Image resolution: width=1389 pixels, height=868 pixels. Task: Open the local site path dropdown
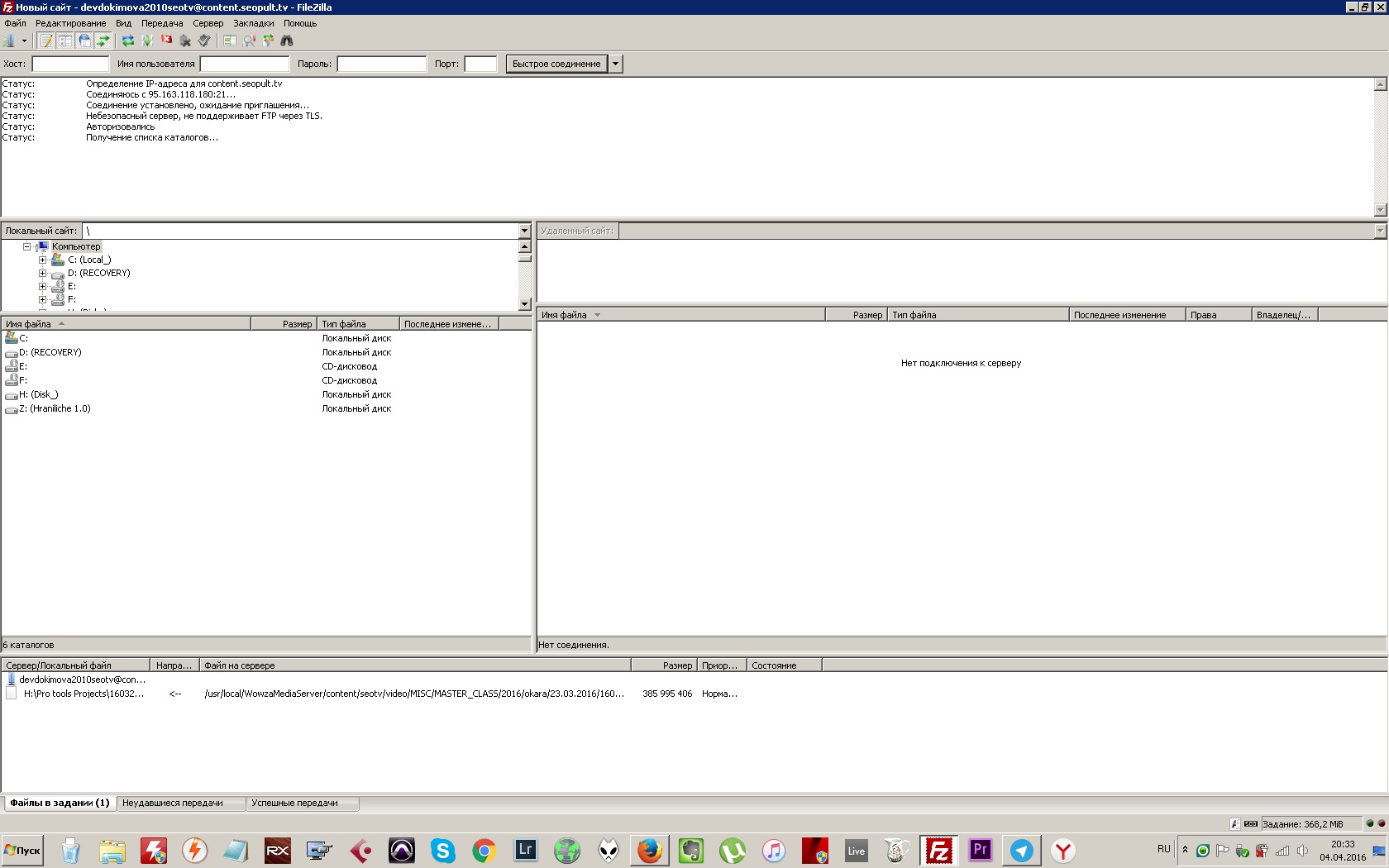524,231
